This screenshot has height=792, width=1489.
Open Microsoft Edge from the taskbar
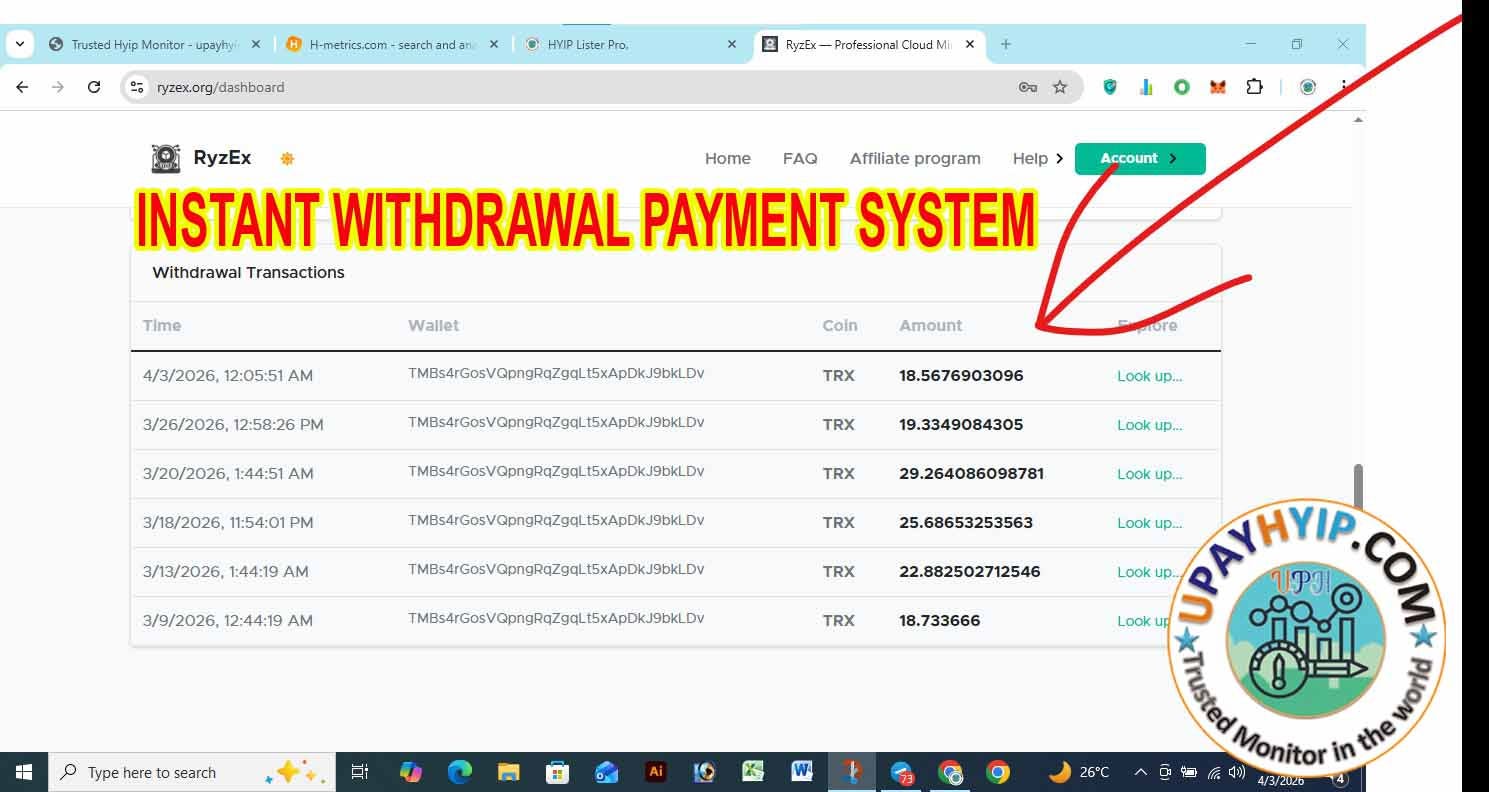click(x=459, y=772)
